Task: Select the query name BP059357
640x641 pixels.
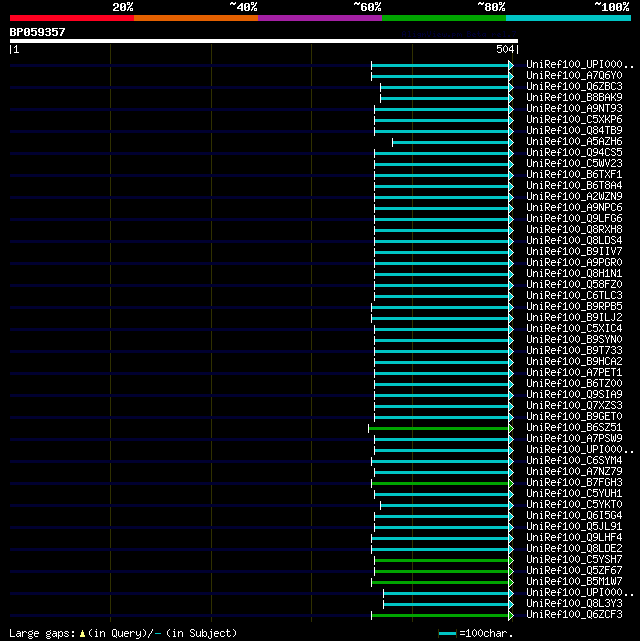Action: coord(37,32)
